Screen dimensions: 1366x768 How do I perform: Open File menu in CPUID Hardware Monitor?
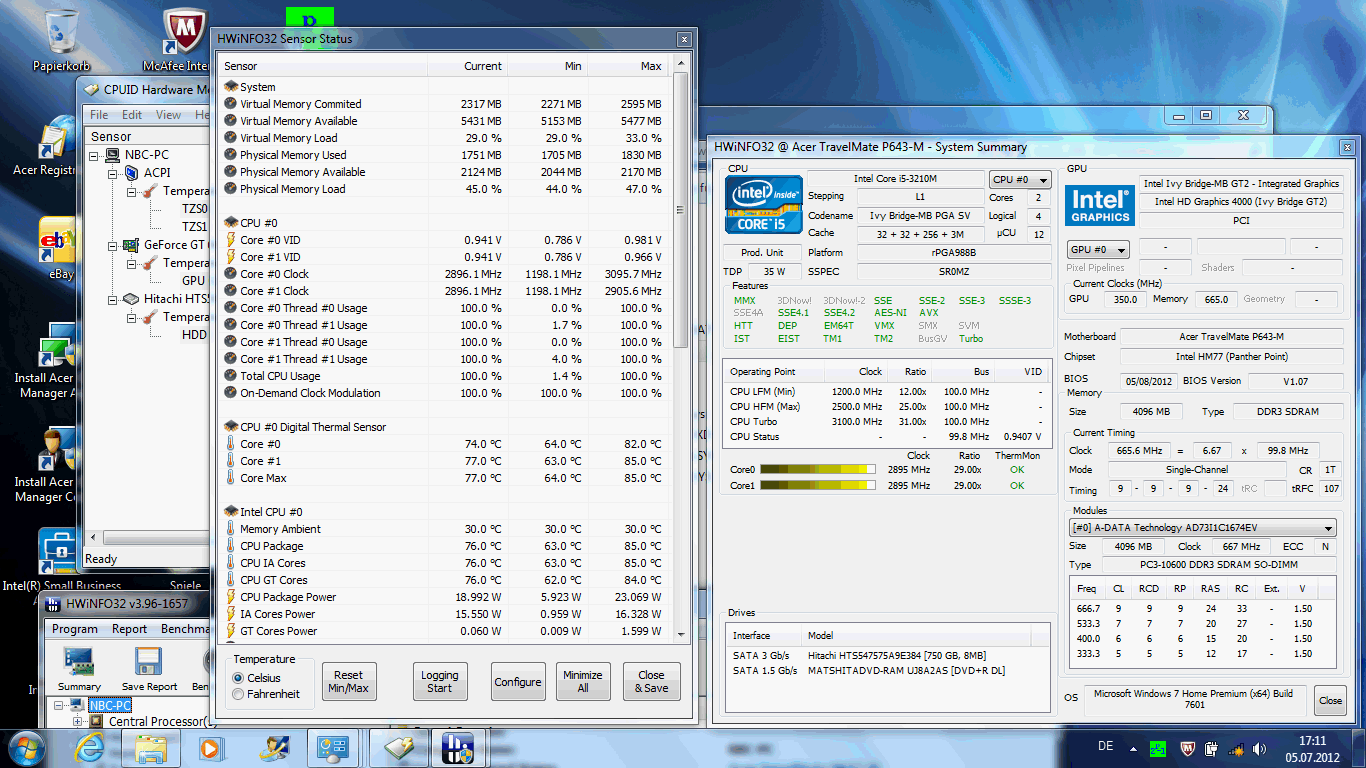coord(100,115)
